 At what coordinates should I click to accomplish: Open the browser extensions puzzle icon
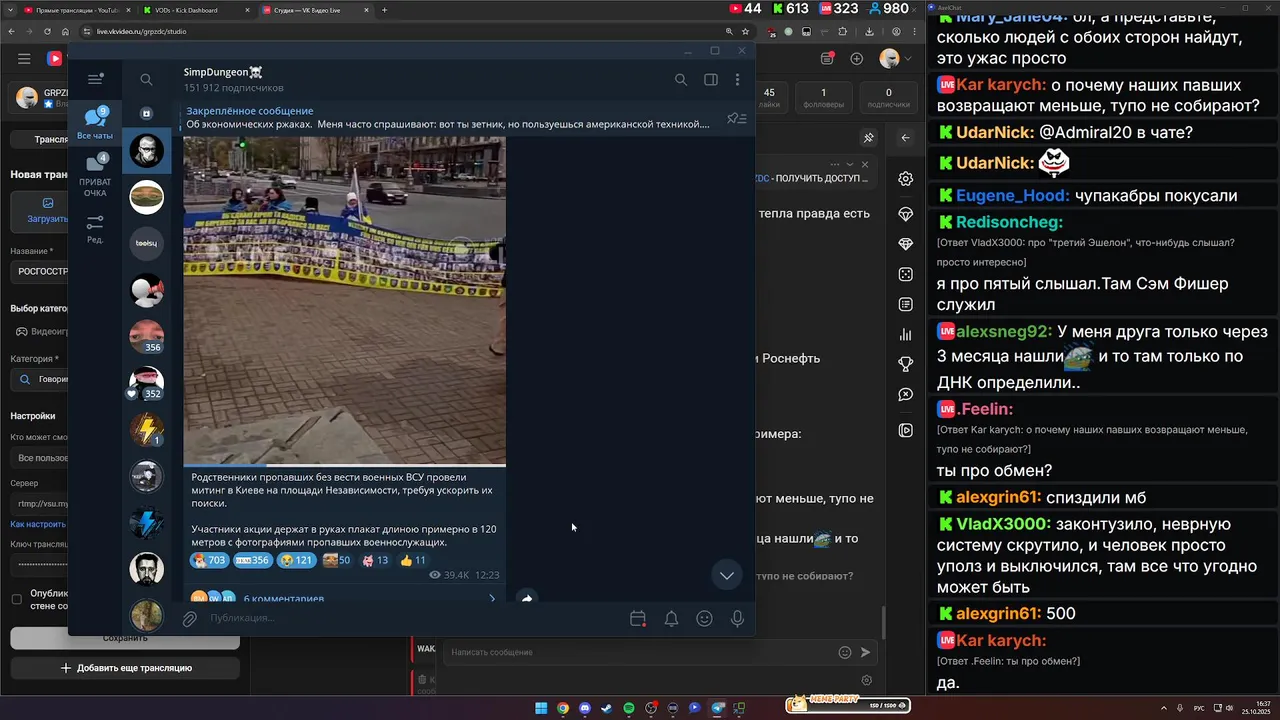tap(843, 31)
